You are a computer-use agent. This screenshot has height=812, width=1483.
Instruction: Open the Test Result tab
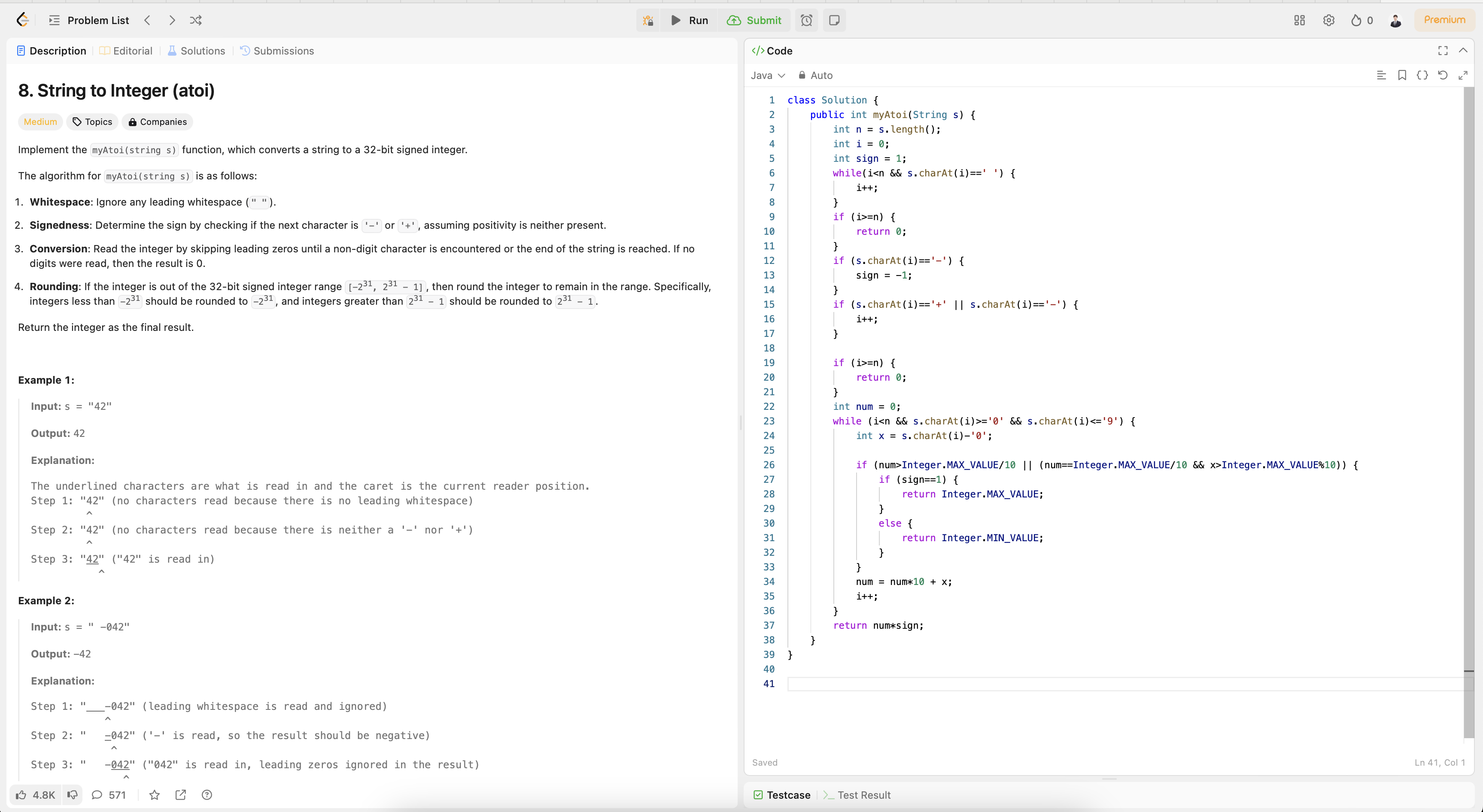pyautogui.click(x=857, y=795)
